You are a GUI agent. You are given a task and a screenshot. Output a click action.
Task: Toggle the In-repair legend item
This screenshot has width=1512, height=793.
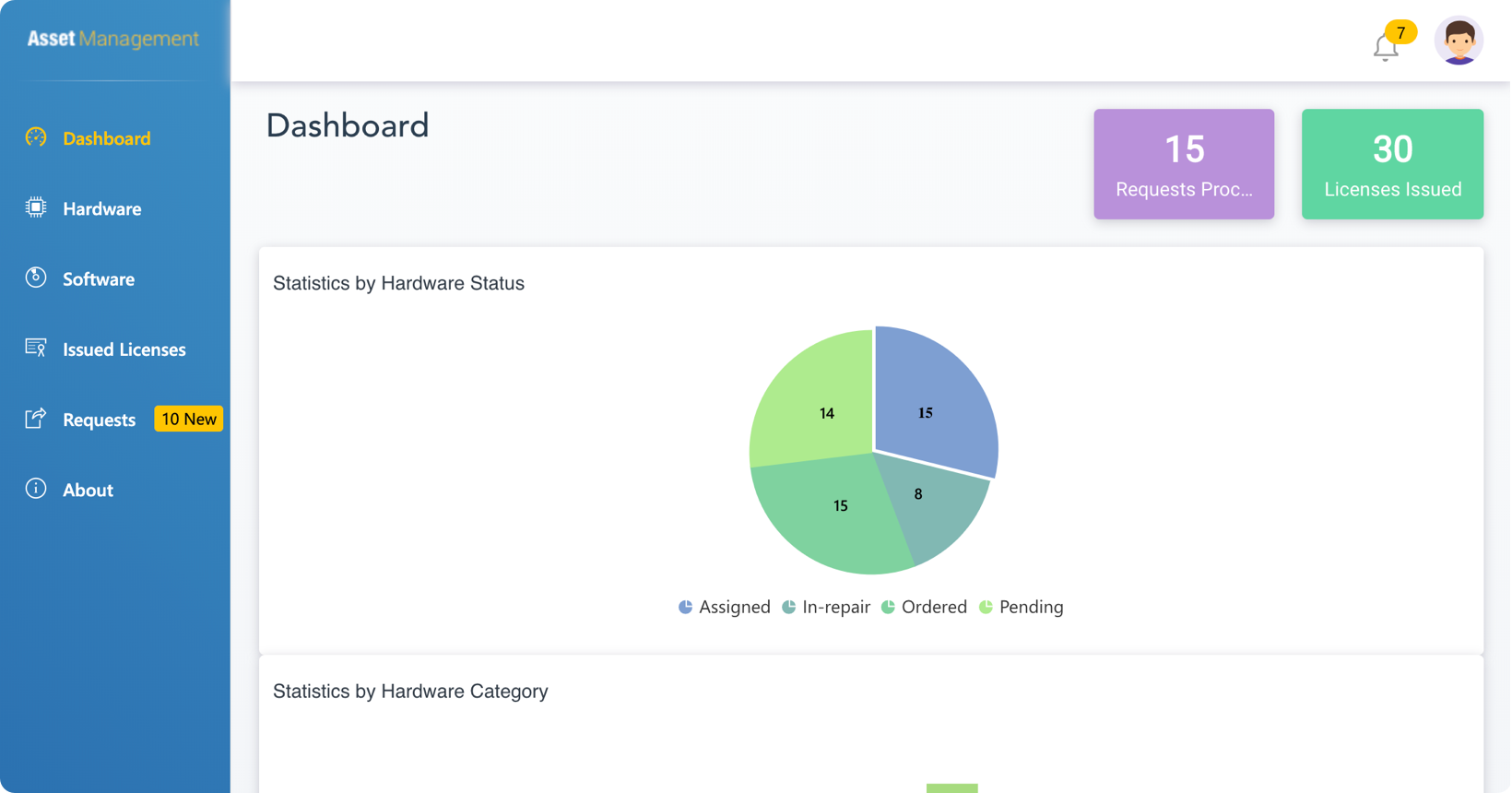click(x=826, y=607)
